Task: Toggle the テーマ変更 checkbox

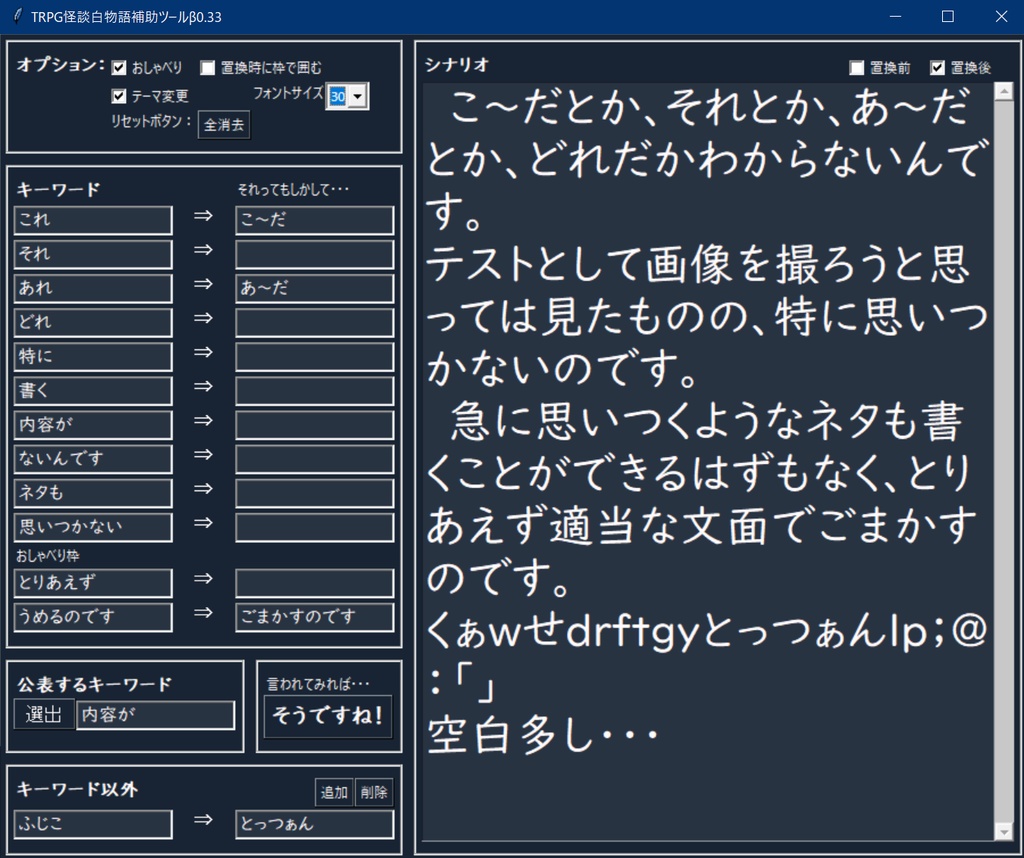Action: (x=118, y=95)
